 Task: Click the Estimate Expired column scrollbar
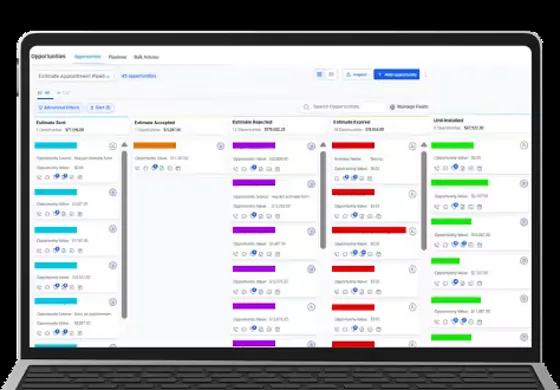coord(424,201)
